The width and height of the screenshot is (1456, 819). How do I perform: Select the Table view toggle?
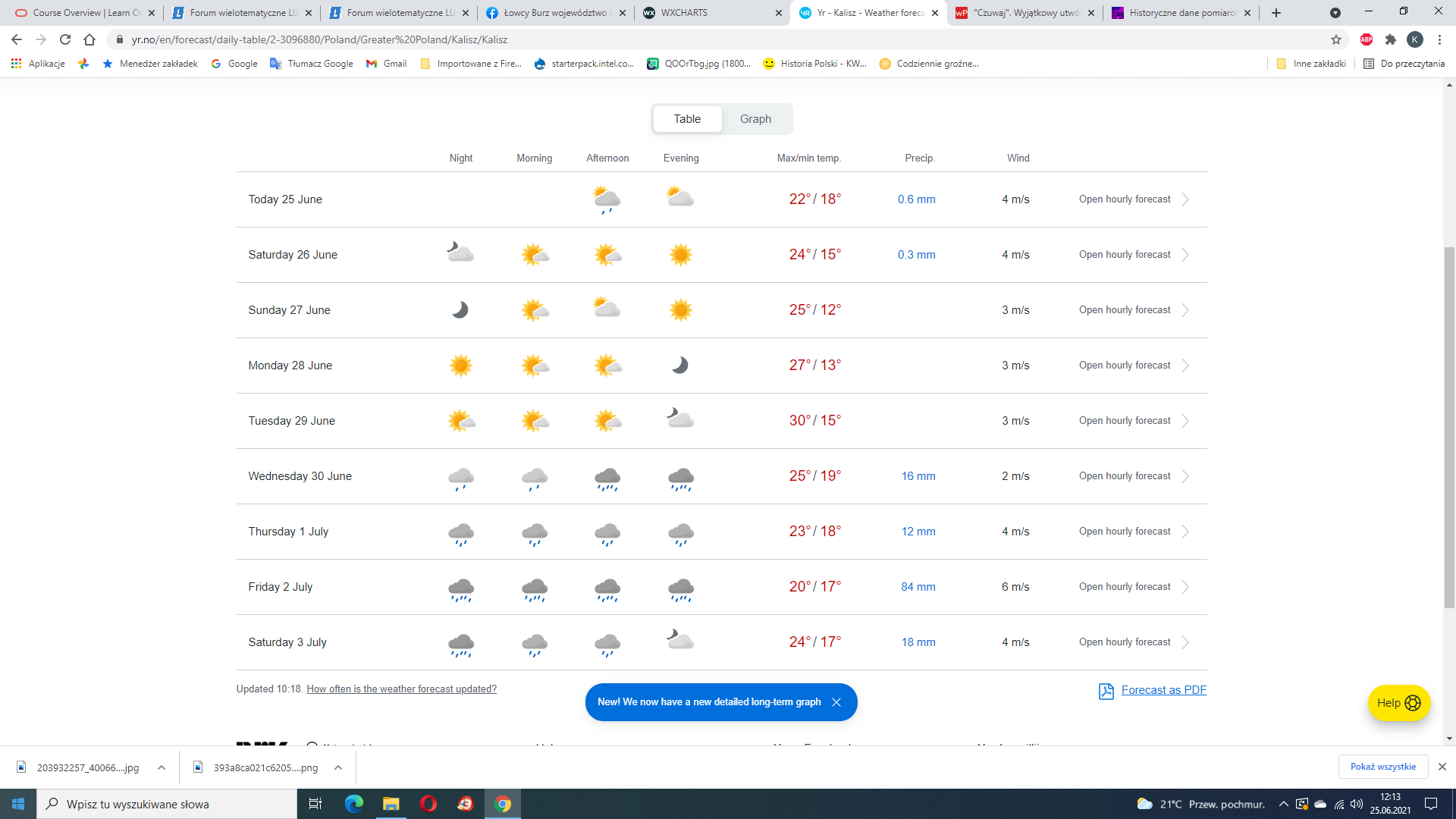pos(687,119)
